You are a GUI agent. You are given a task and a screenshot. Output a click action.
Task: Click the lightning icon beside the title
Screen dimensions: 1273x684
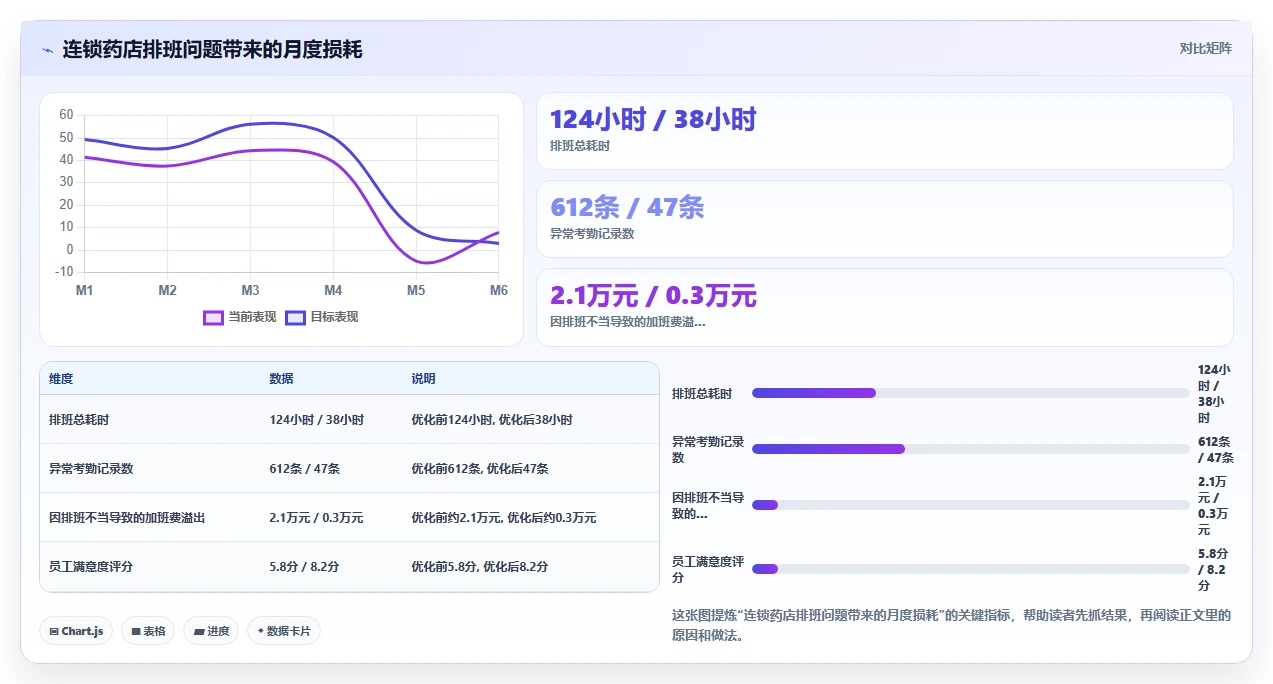tap(47, 49)
